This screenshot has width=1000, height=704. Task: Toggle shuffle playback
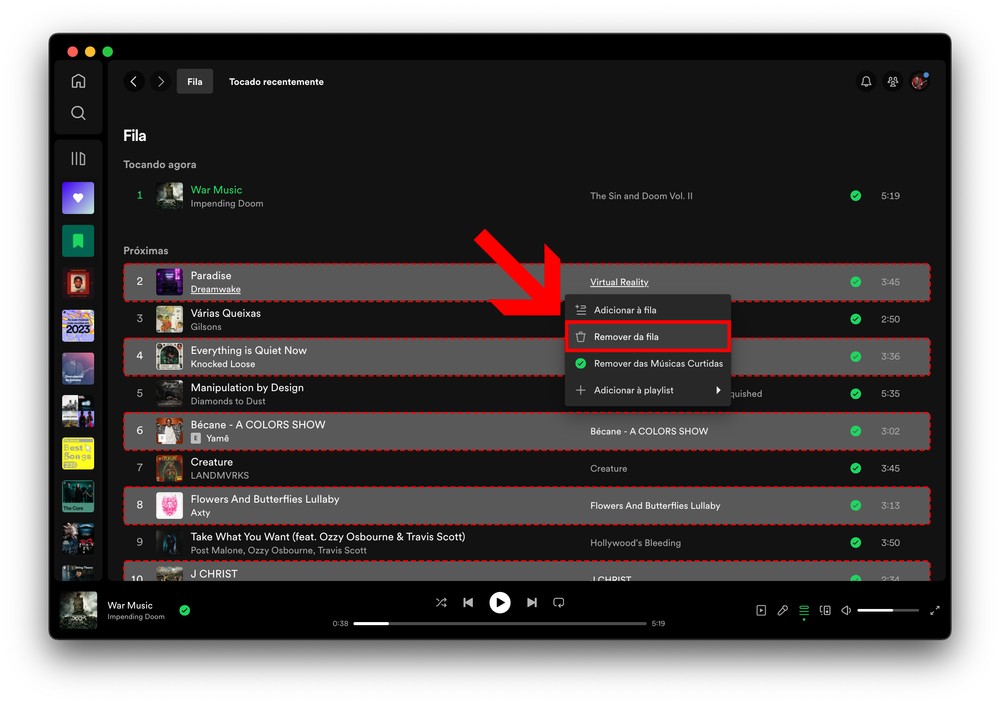441,603
